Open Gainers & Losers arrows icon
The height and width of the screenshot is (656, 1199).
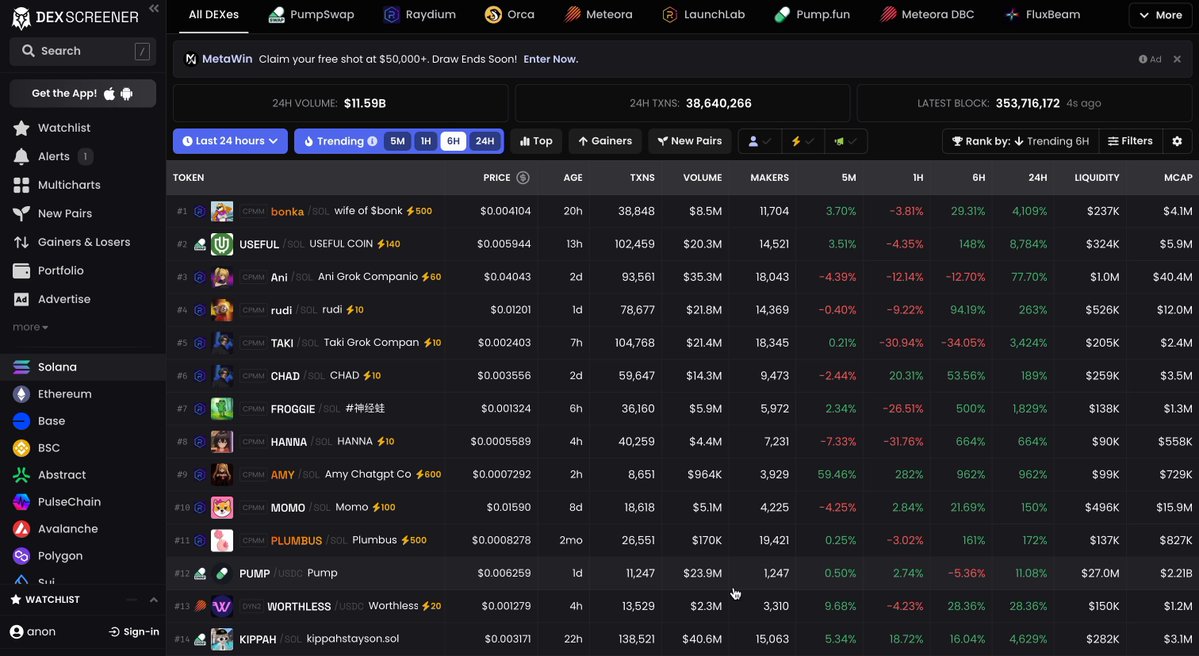click(x=21, y=242)
